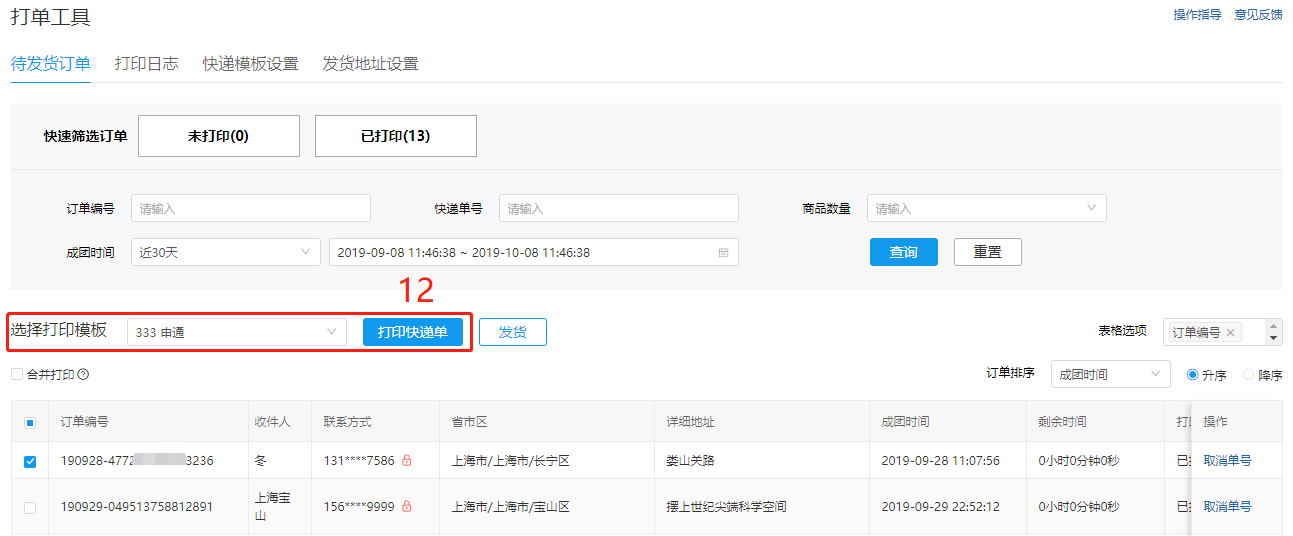Screen dimensions: 1293x536
Task: Open the 待发货订单 tab
Action: [50, 64]
